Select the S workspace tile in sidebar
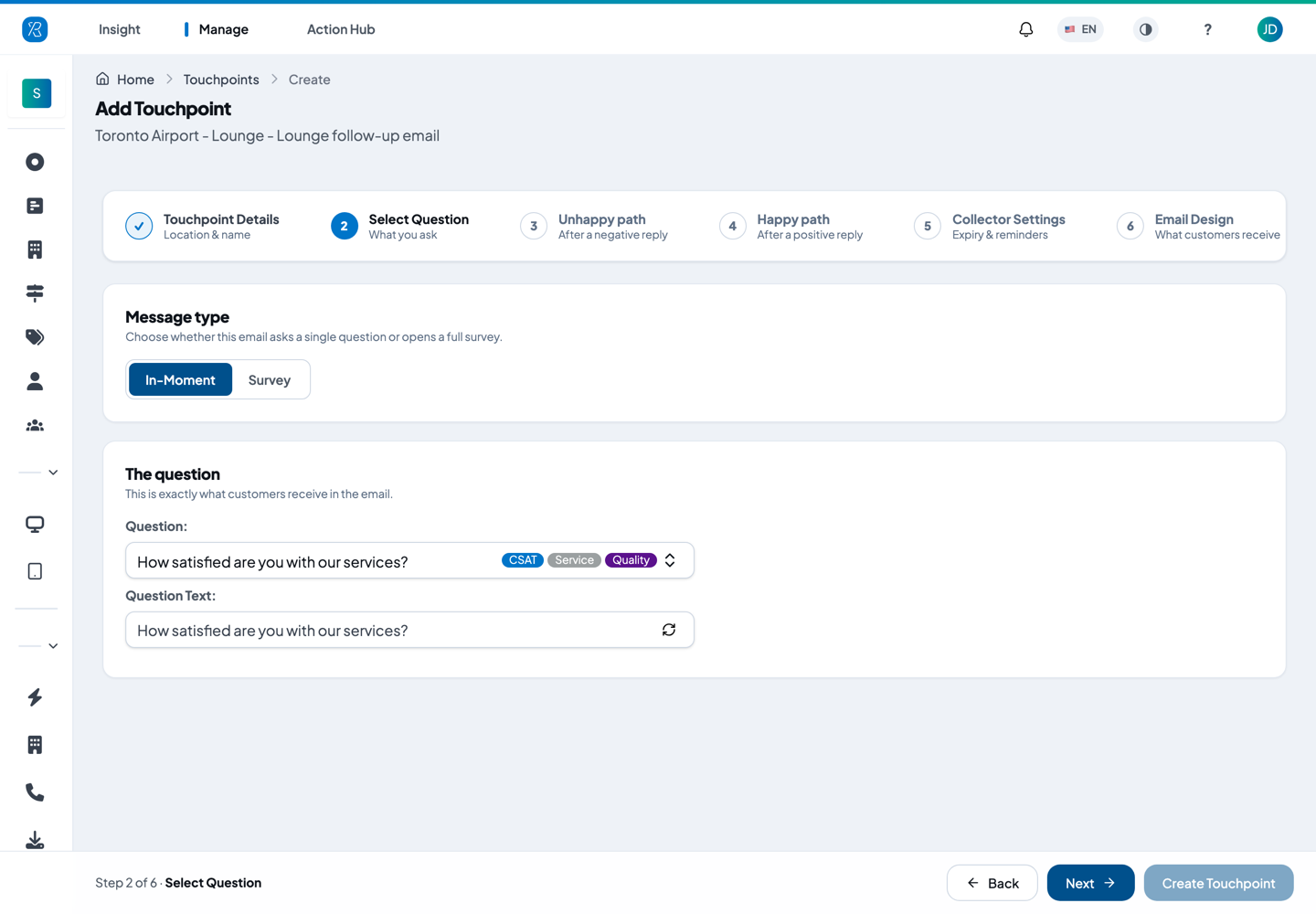The height and width of the screenshot is (914, 1316). [x=37, y=93]
